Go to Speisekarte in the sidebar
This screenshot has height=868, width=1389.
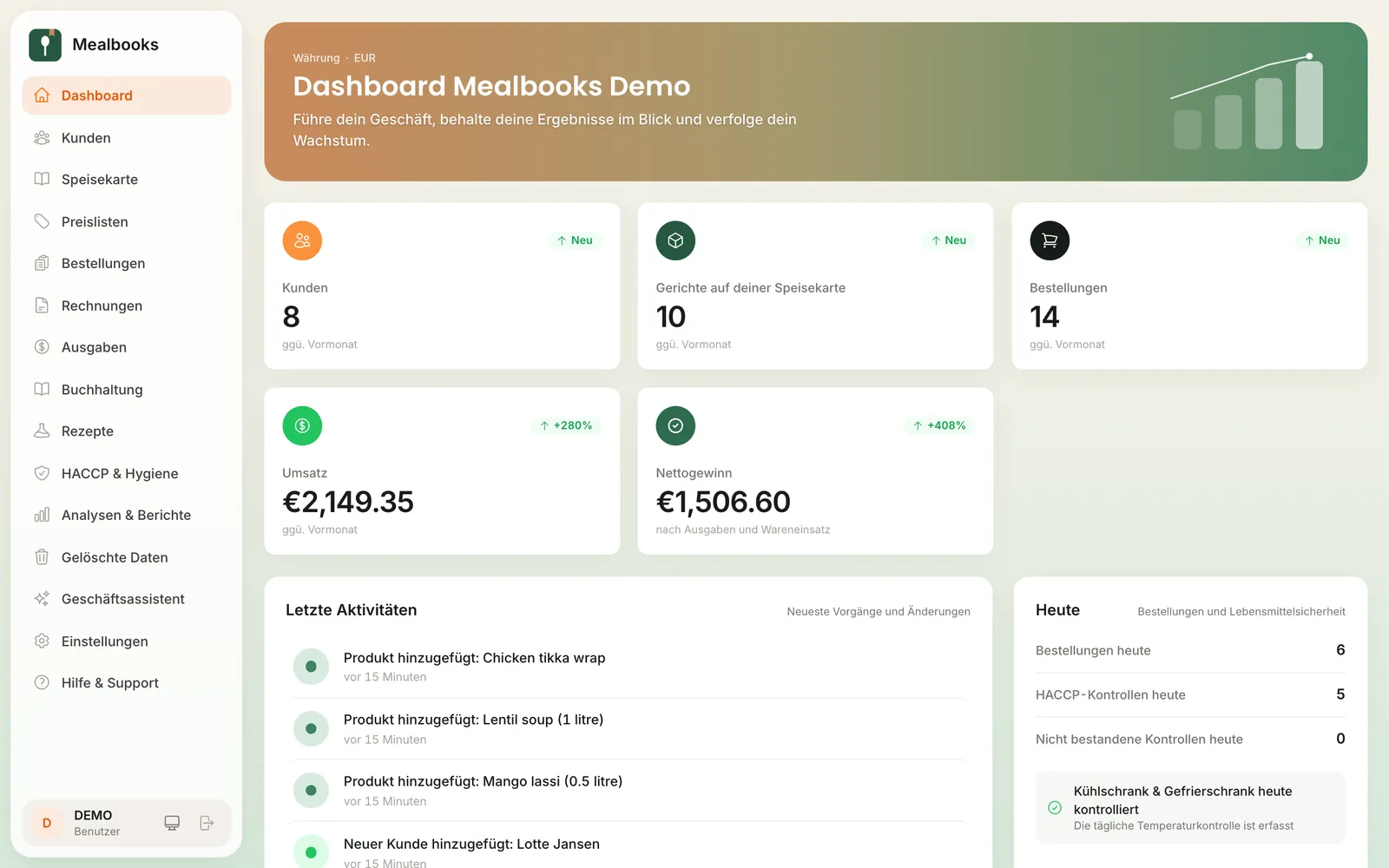(x=127, y=180)
